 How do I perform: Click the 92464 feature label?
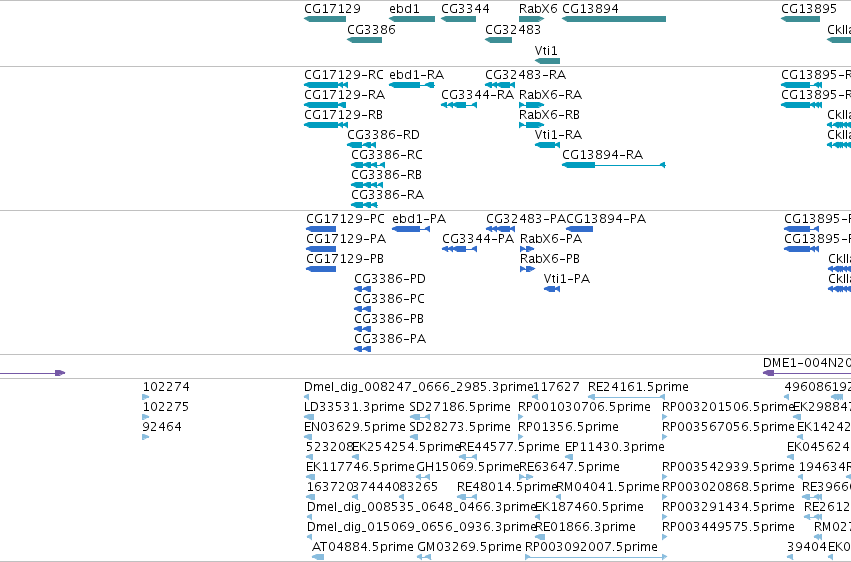pyautogui.click(x=162, y=427)
